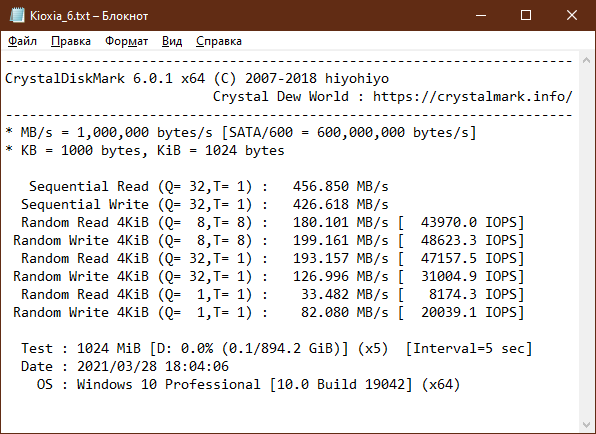Viewport: 596px width, 434px height.
Task: Click the scrollbar down arrow
Action: click(586, 424)
